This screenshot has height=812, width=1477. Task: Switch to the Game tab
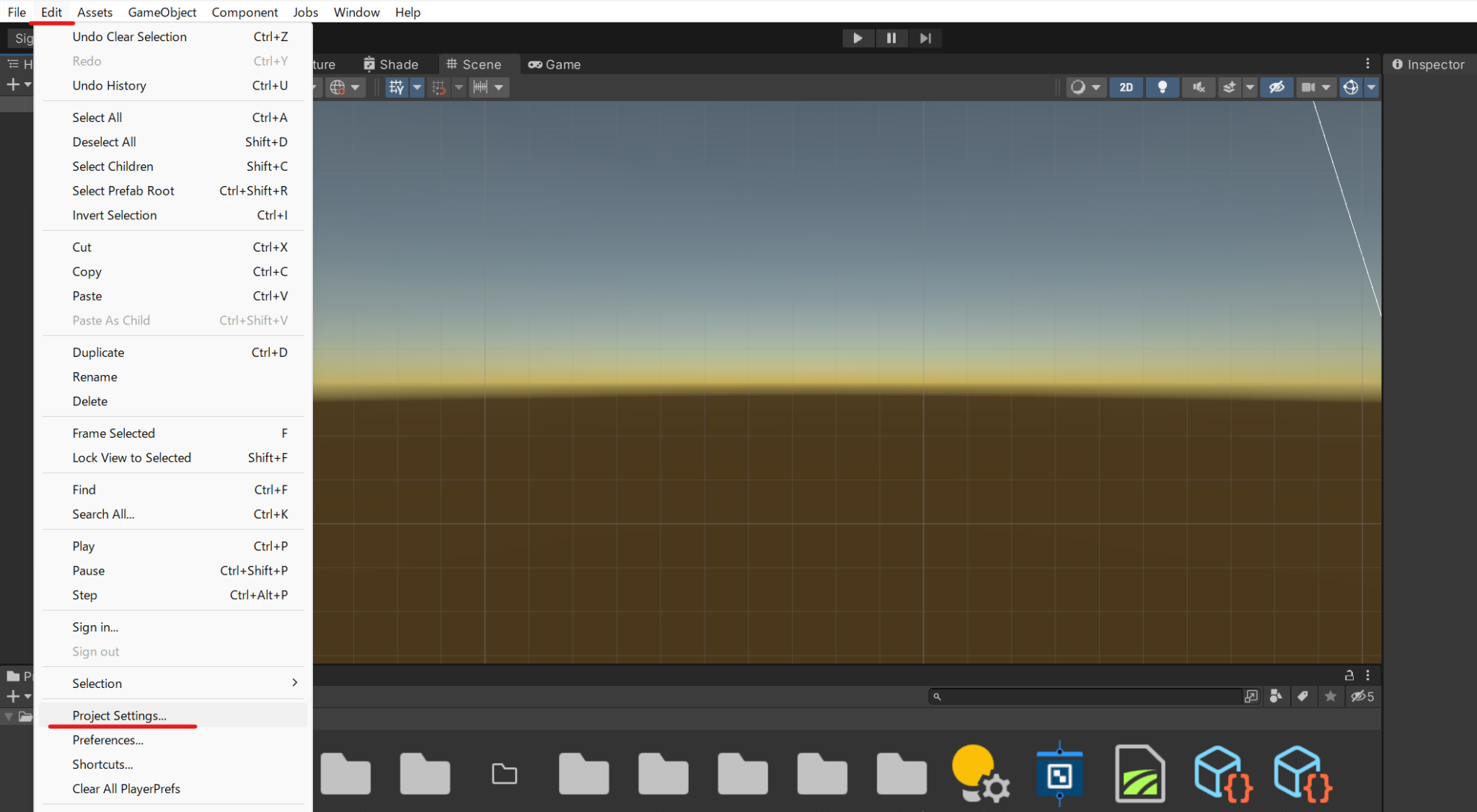[x=554, y=64]
